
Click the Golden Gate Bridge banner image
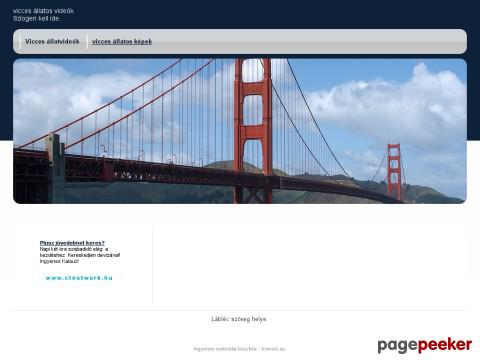240,131
